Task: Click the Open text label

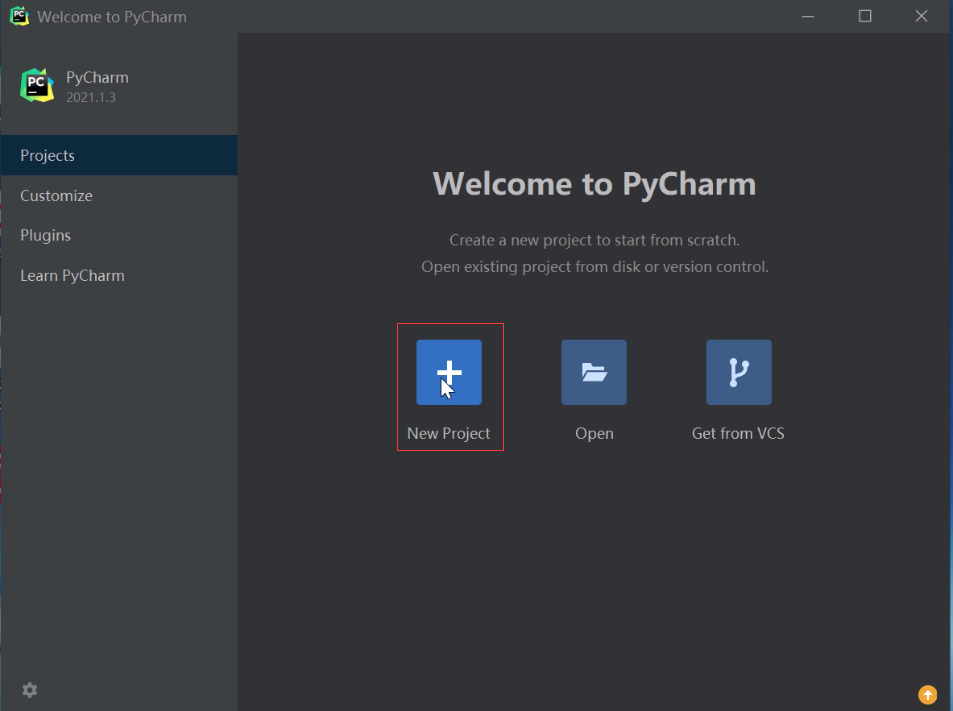Action: pos(594,434)
